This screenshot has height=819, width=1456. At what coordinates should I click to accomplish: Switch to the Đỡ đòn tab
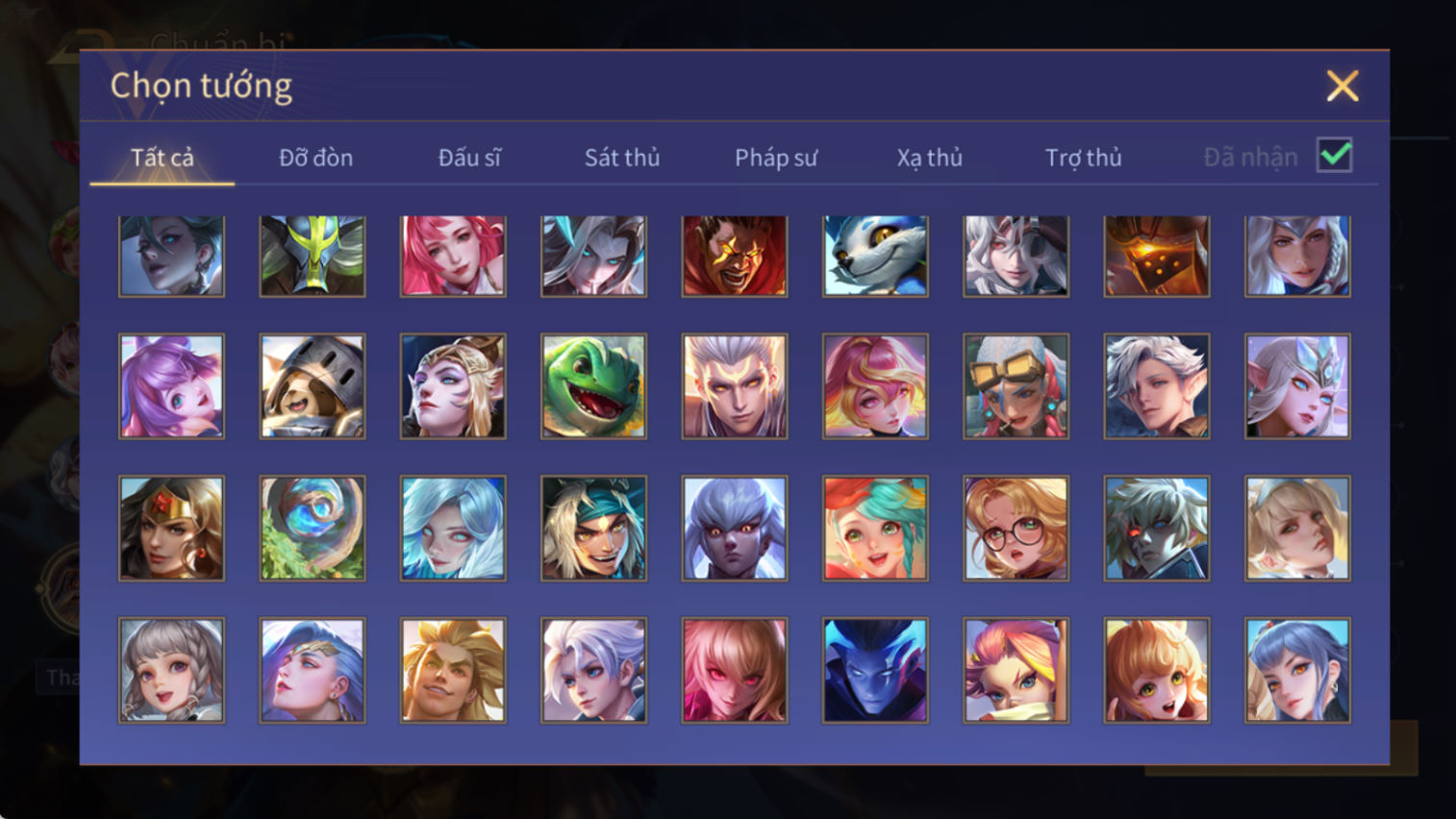point(315,158)
